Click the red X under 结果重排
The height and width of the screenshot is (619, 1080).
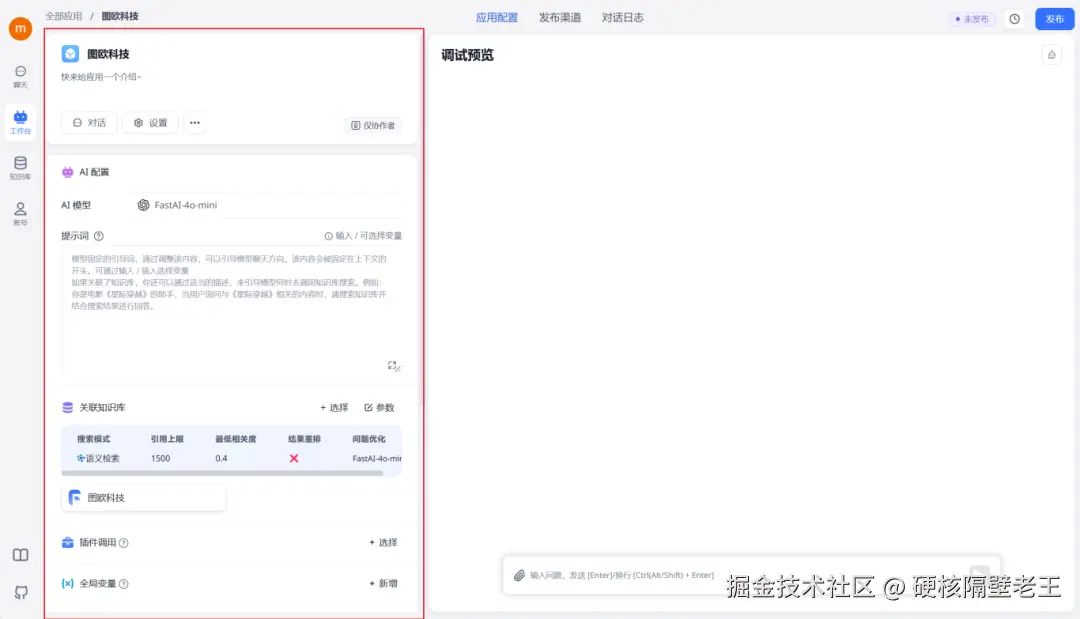click(294, 459)
